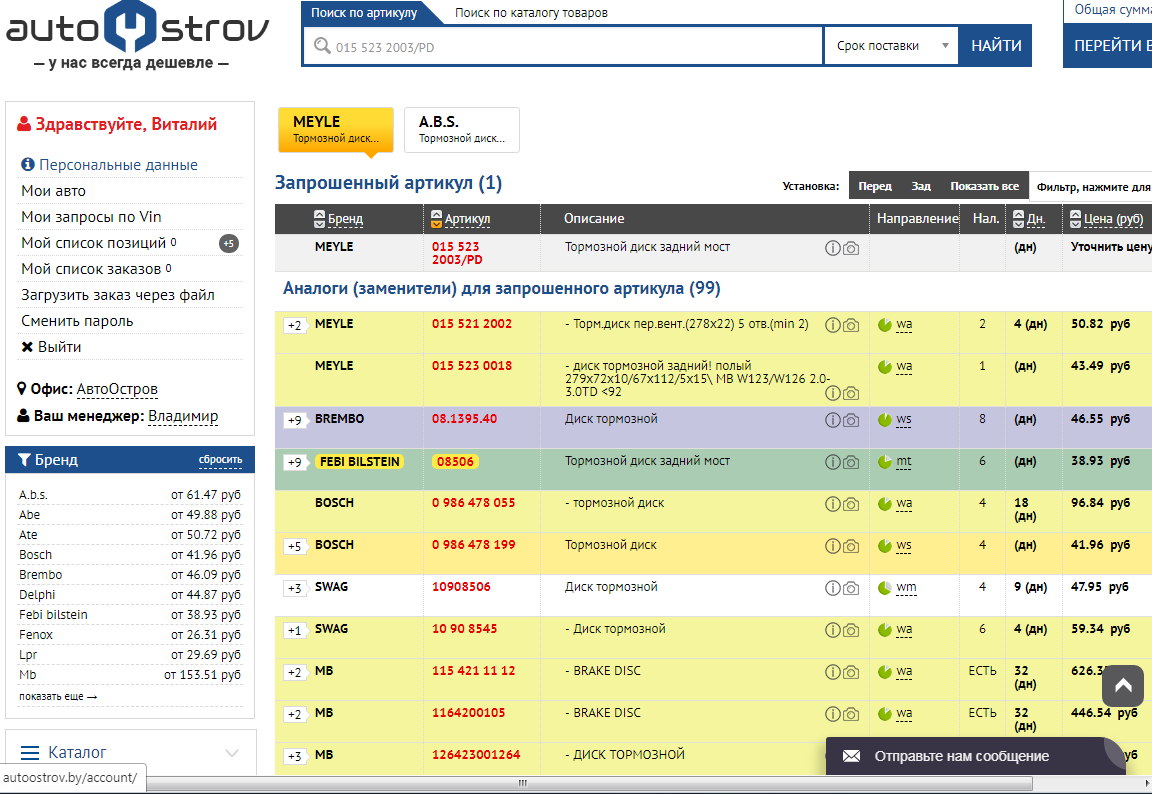Click the НАЙТИ search button

point(996,46)
